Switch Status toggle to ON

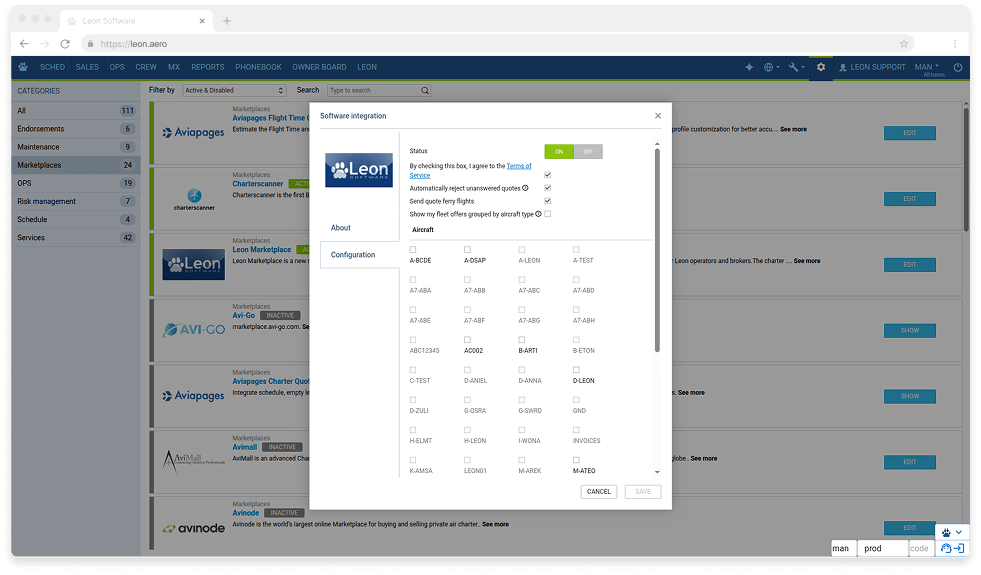coord(559,151)
